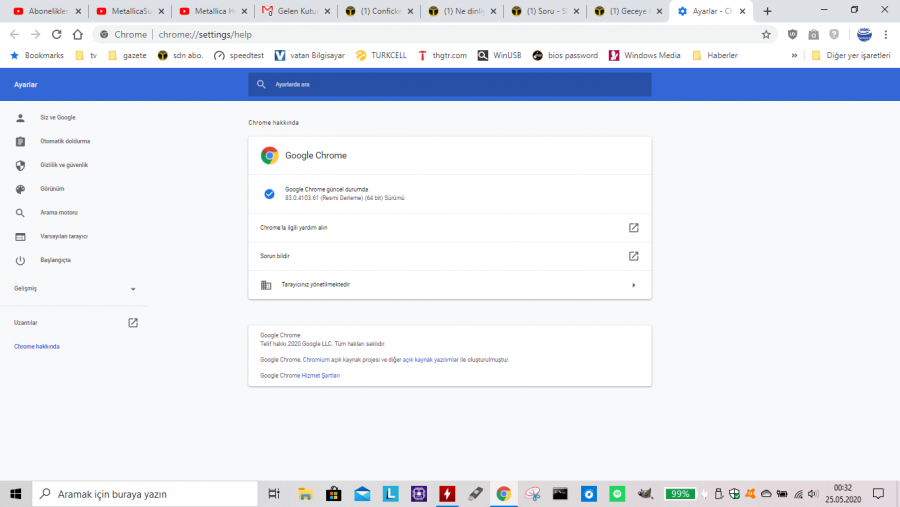Open the gazete bookmark folder
Screen dimensions: 900x507
(x=127, y=56)
